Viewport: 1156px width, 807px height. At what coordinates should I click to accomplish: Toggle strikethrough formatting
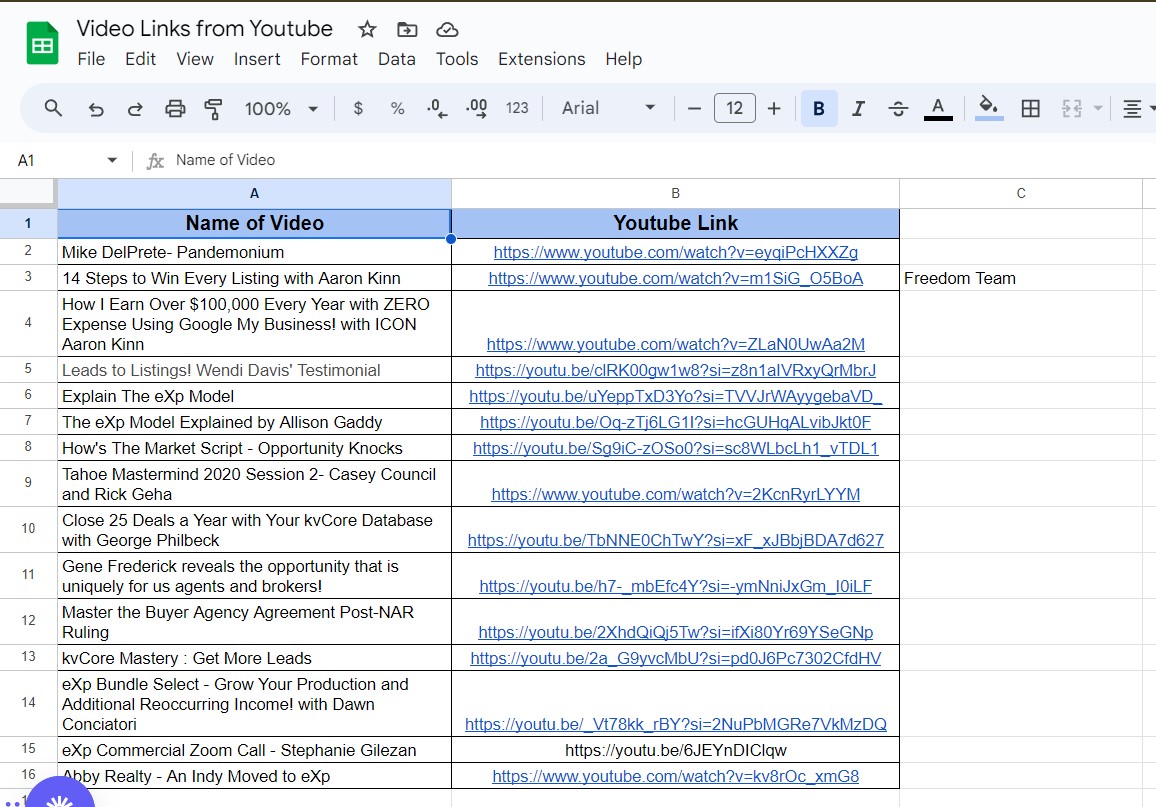click(x=898, y=109)
